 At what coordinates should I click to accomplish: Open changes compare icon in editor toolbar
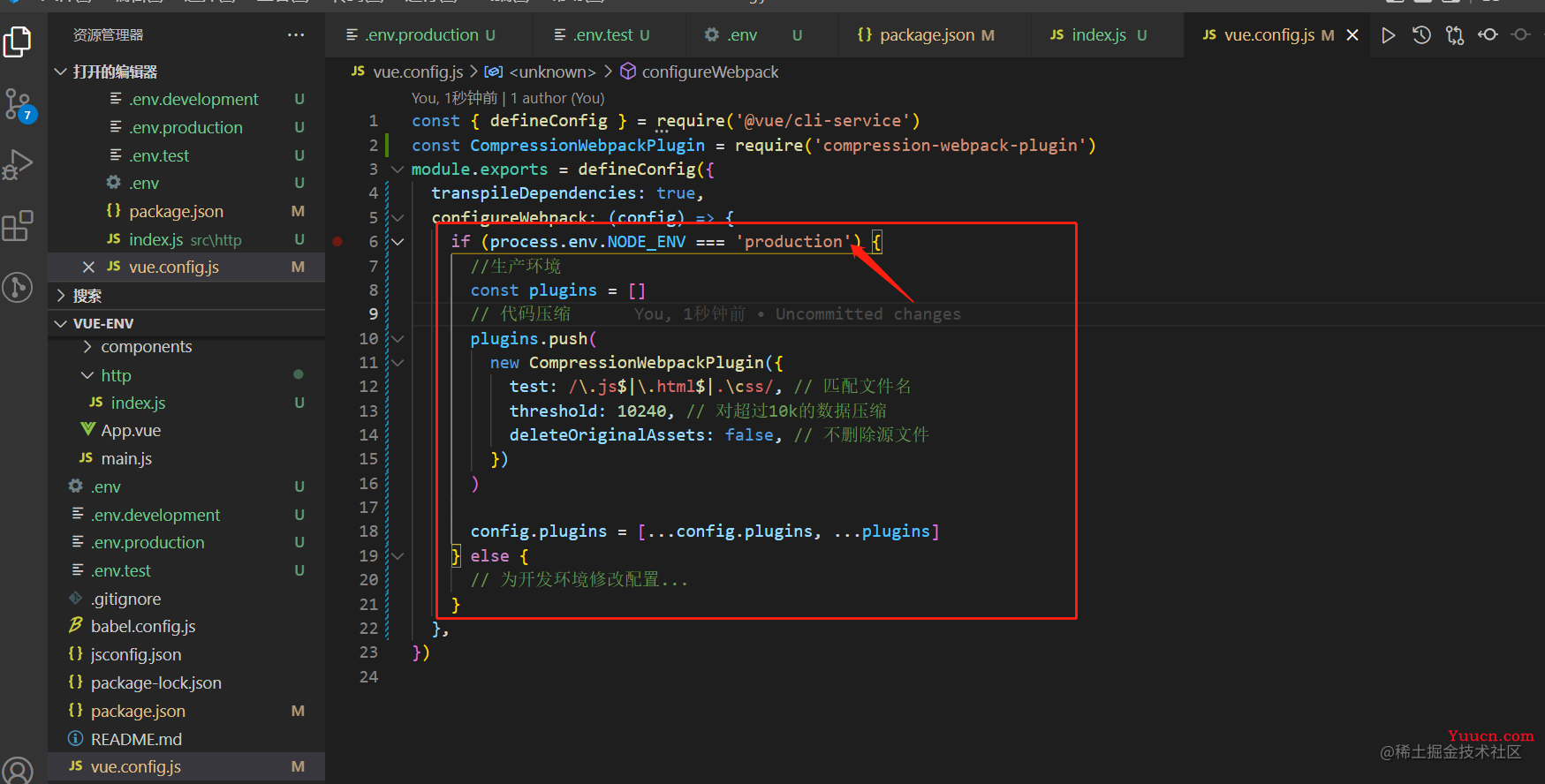click(1455, 35)
